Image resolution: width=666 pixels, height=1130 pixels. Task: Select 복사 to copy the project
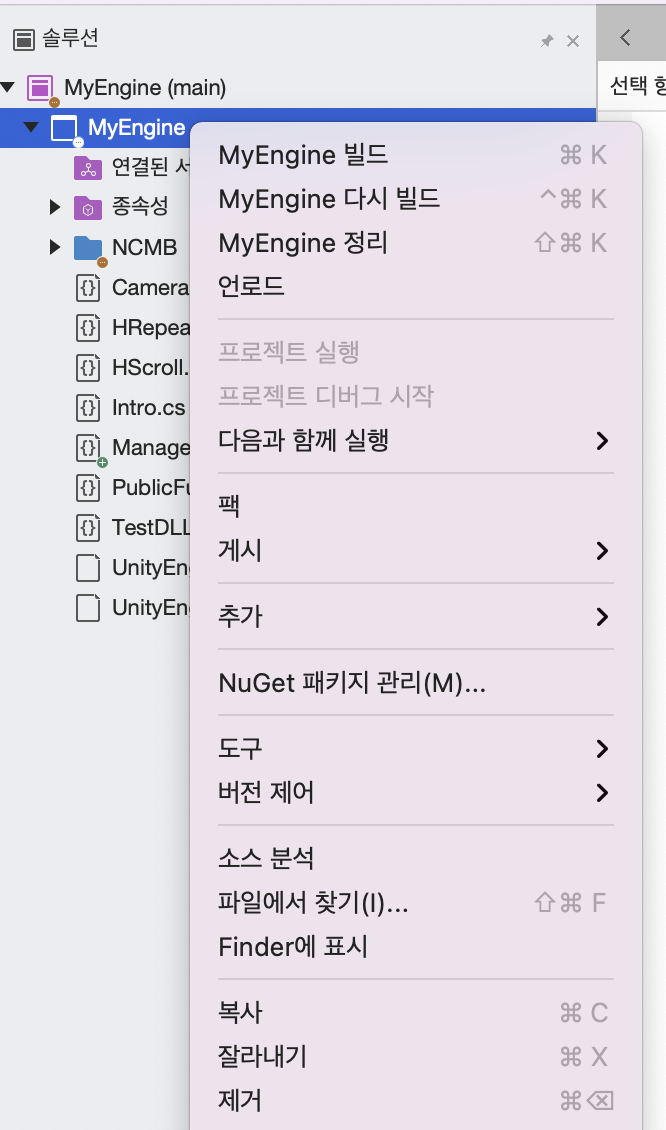416,1013
